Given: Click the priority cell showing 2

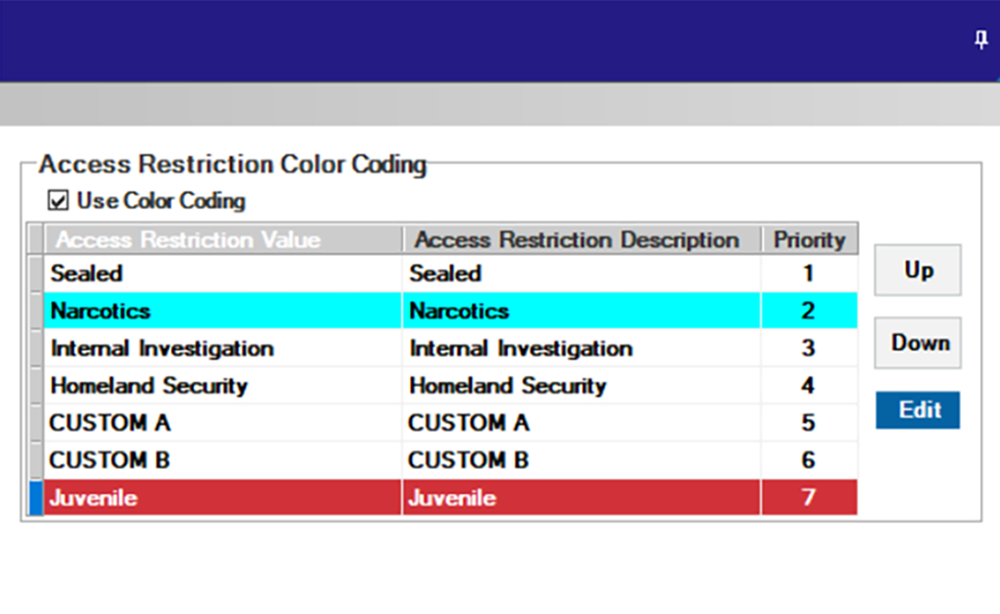Looking at the screenshot, I should tap(810, 311).
